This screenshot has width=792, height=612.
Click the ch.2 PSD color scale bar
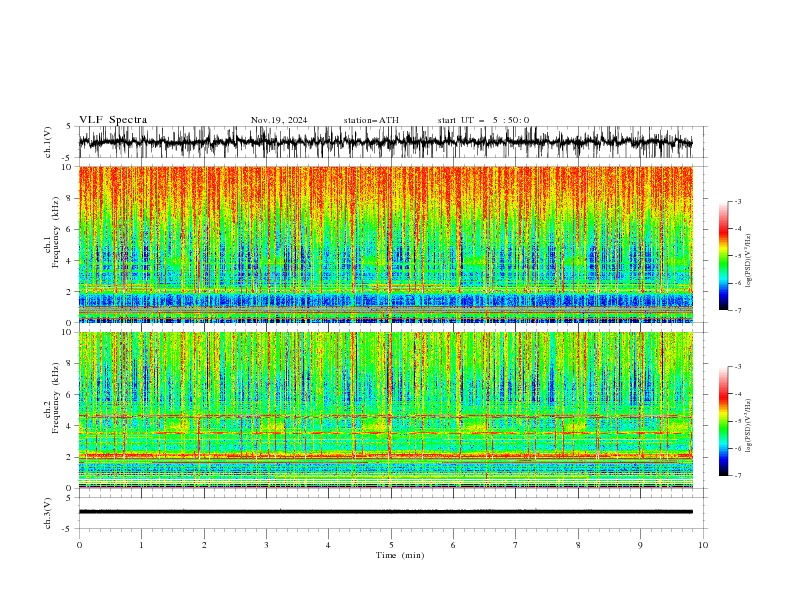(723, 421)
